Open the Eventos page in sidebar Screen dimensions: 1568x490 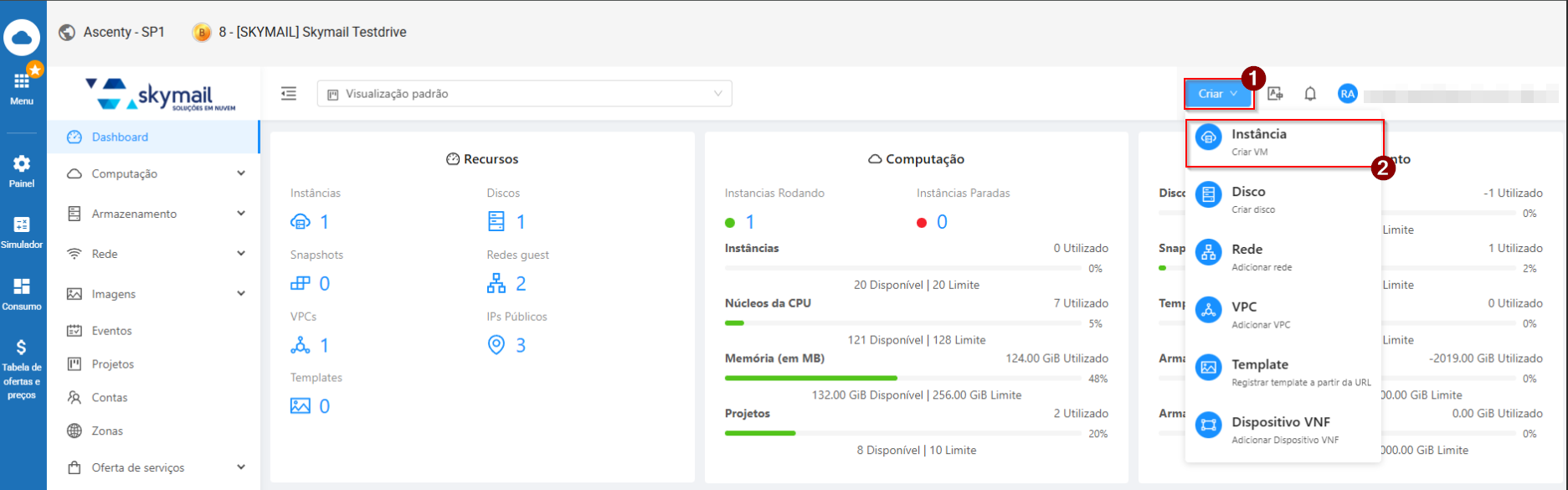pos(111,331)
